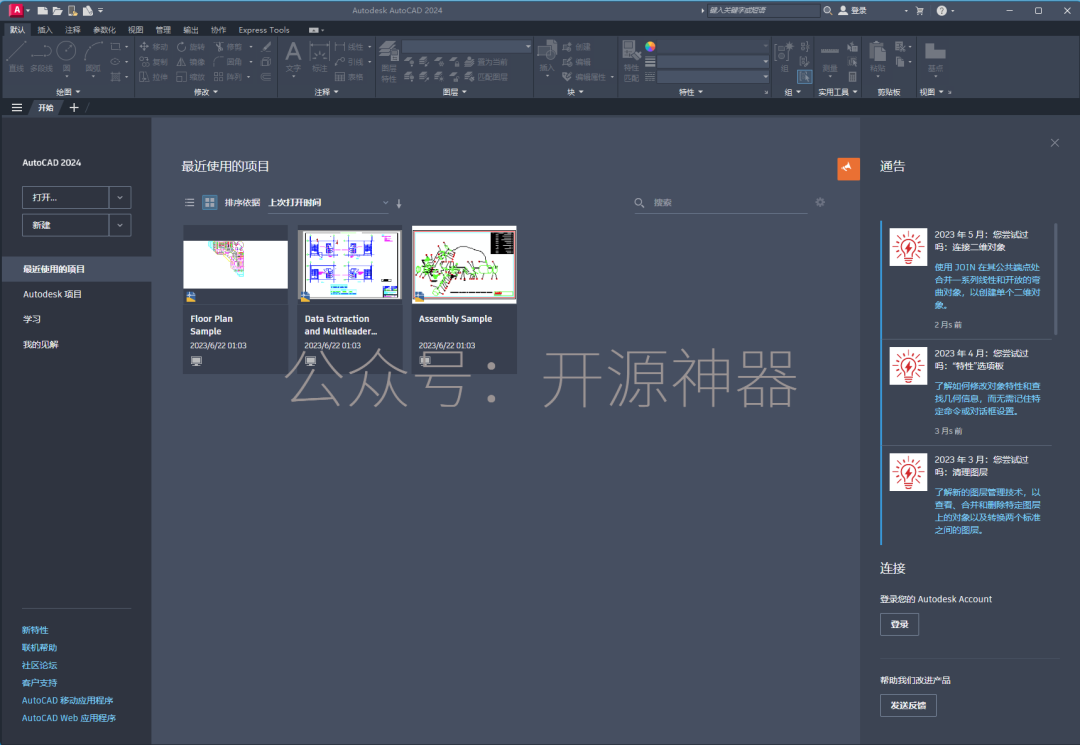The image size is (1080, 745).
Task: Click the help question mark icon
Action: (x=942, y=10)
